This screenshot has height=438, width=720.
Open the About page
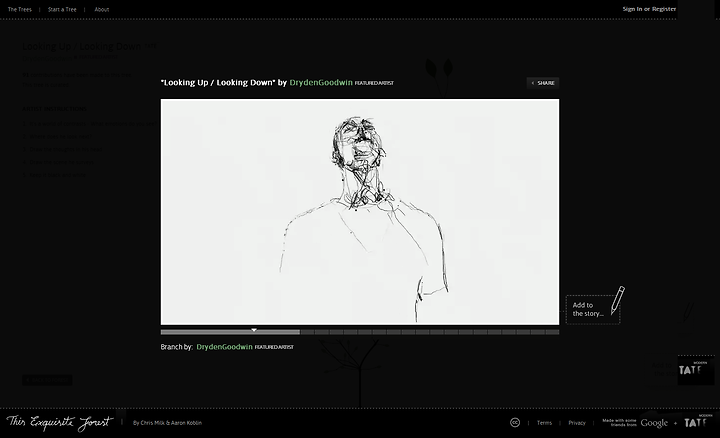pos(101,9)
